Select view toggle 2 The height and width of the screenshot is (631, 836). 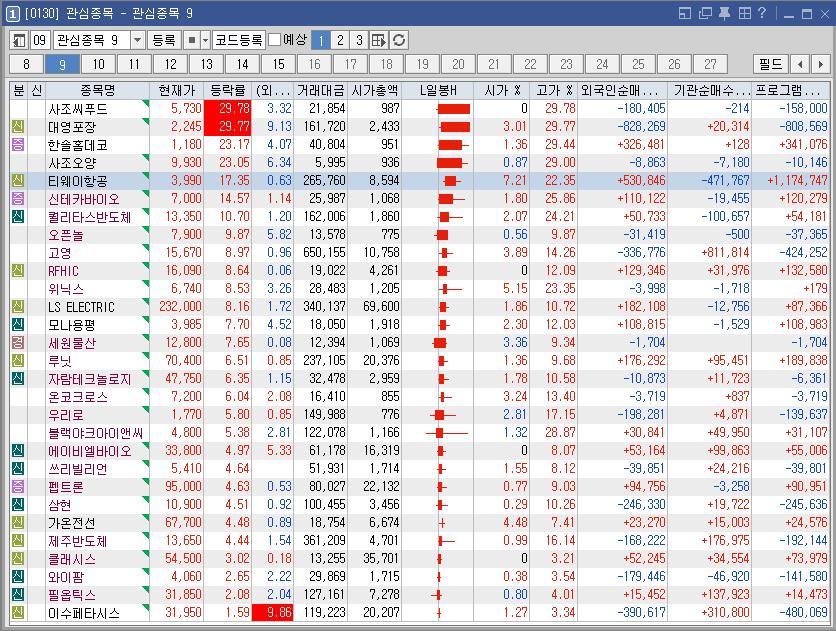pyautogui.click(x=340, y=41)
